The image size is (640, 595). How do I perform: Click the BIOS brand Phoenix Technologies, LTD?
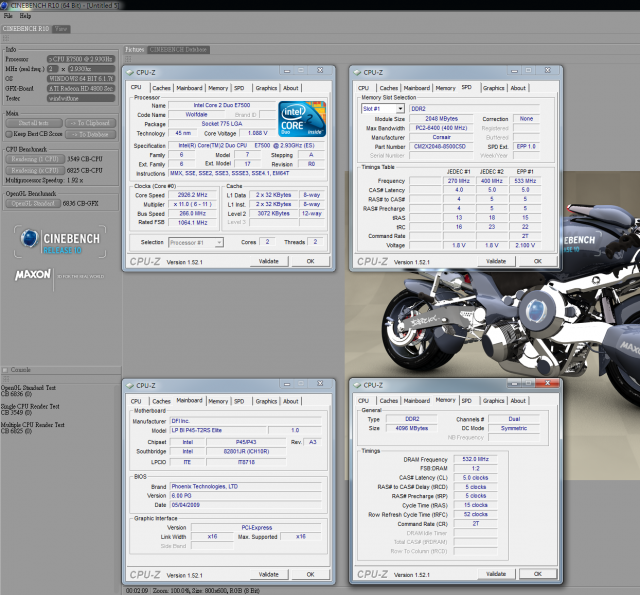coord(245,486)
